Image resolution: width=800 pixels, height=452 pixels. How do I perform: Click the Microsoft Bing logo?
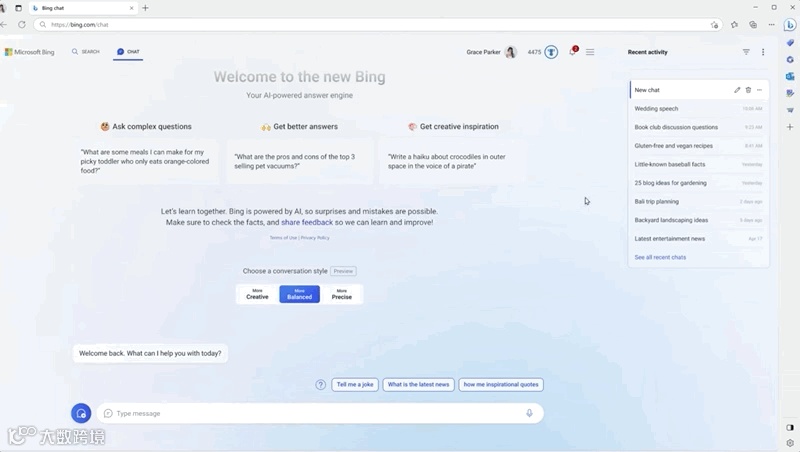(x=30, y=52)
